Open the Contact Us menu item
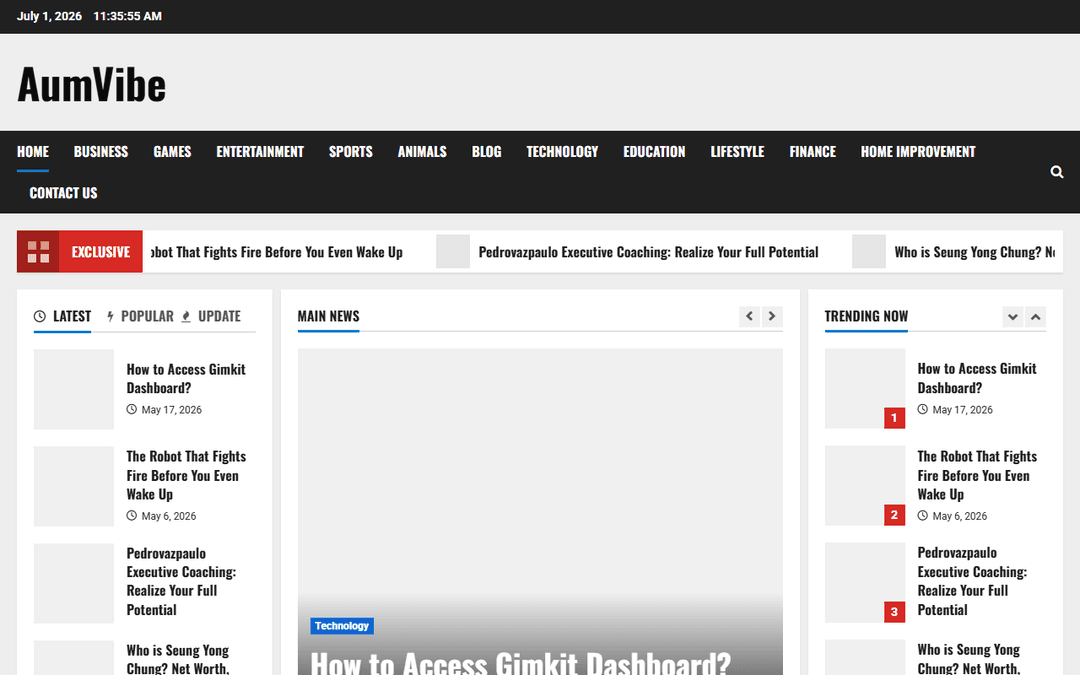Viewport: 1080px width, 675px height. click(x=63, y=193)
